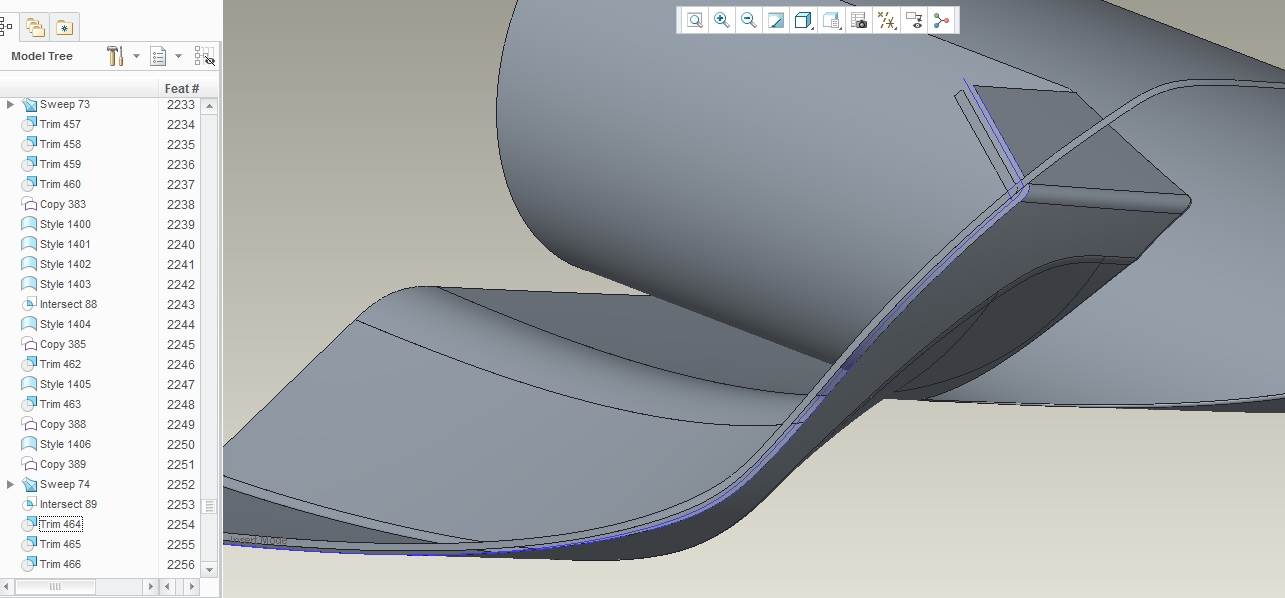Screen dimensions: 1285x598
Task: Click the tree scrollbar up arrow
Action: [209, 105]
